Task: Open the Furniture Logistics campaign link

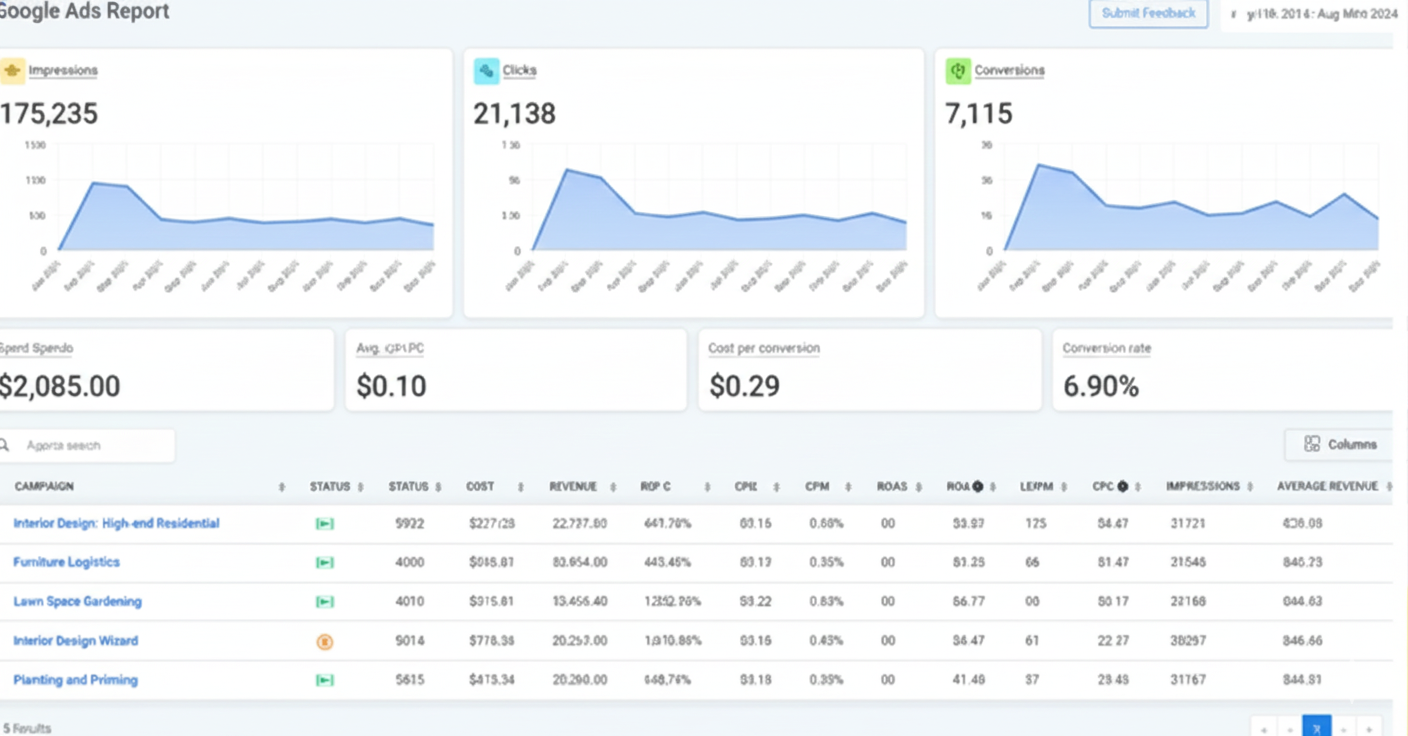Action: coord(66,562)
